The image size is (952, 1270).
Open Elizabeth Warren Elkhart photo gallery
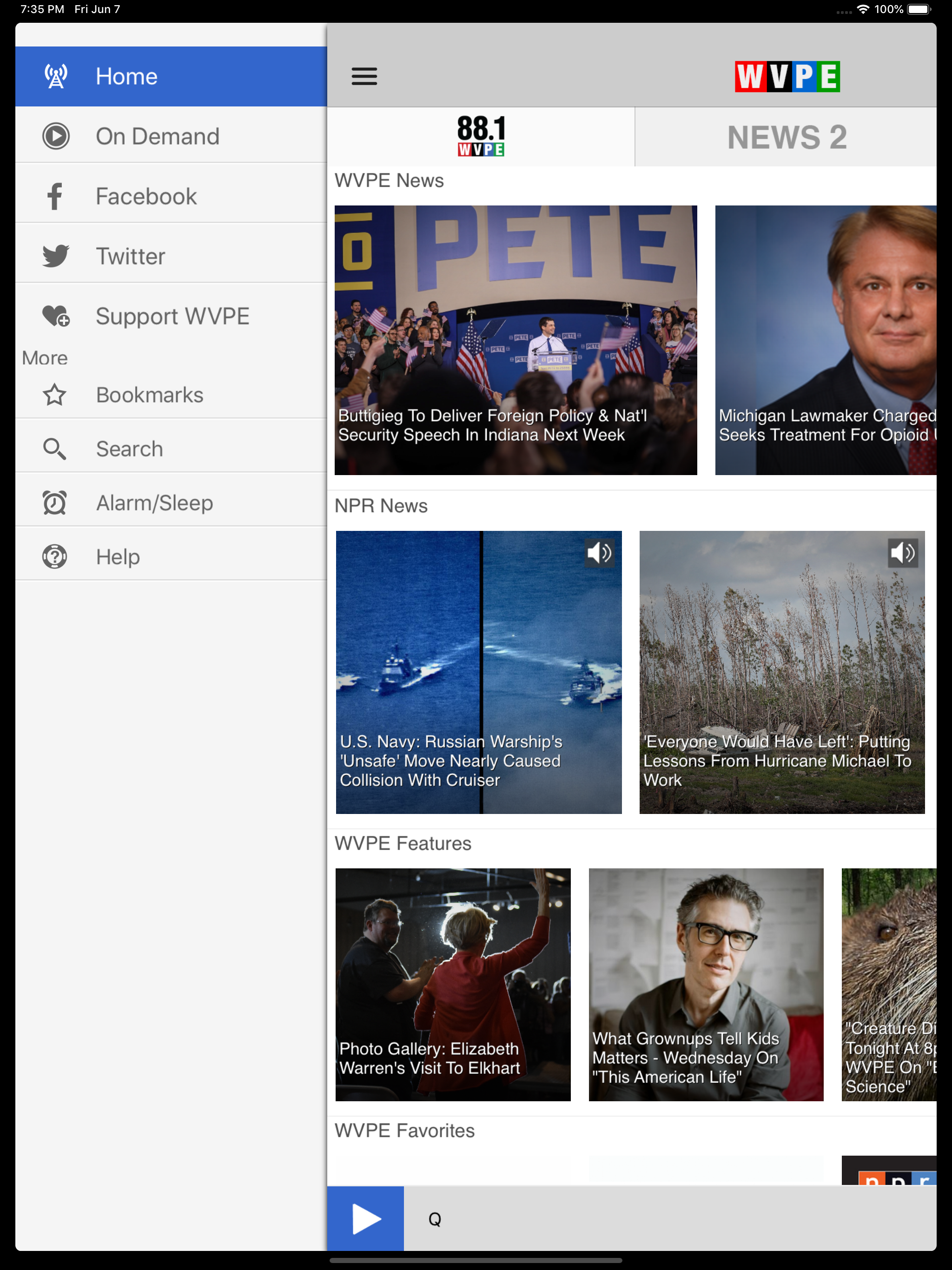453,985
